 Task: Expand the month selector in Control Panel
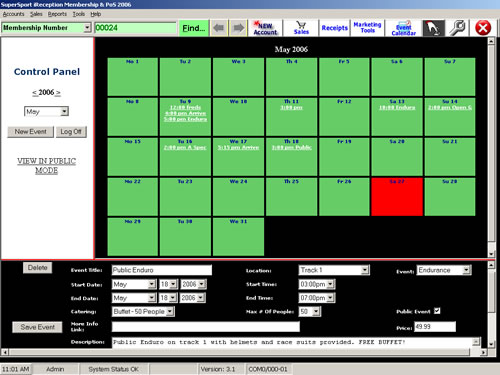click(64, 111)
